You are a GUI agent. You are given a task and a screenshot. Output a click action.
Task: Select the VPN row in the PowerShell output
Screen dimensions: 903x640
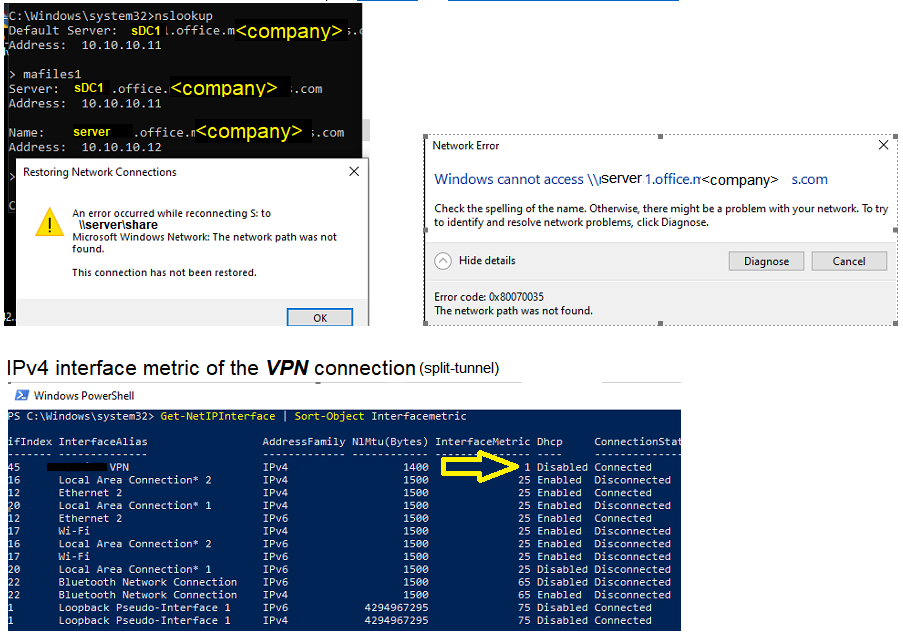click(x=120, y=467)
